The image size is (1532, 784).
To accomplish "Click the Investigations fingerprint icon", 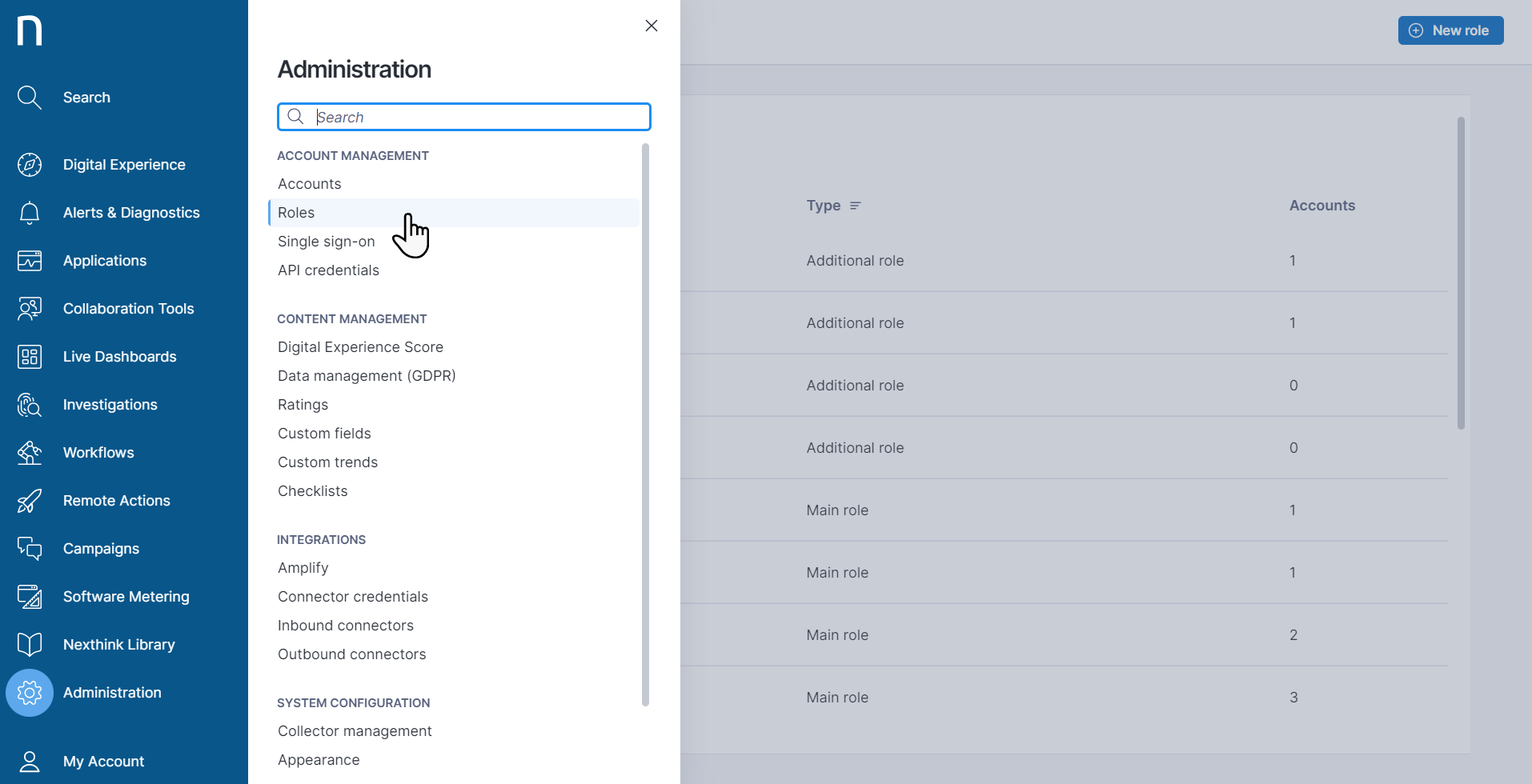I will click(x=29, y=404).
